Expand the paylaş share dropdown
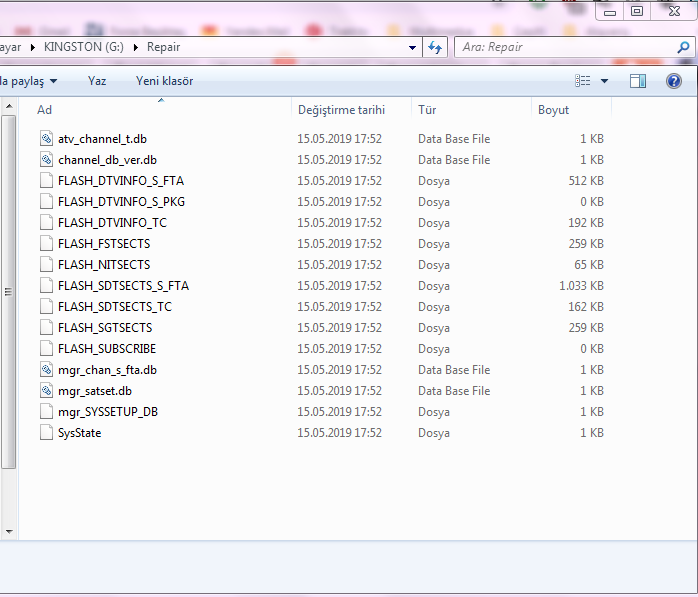The height and width of the screenshot is (597, 698). pyautogui.click(x=53, y=81)
